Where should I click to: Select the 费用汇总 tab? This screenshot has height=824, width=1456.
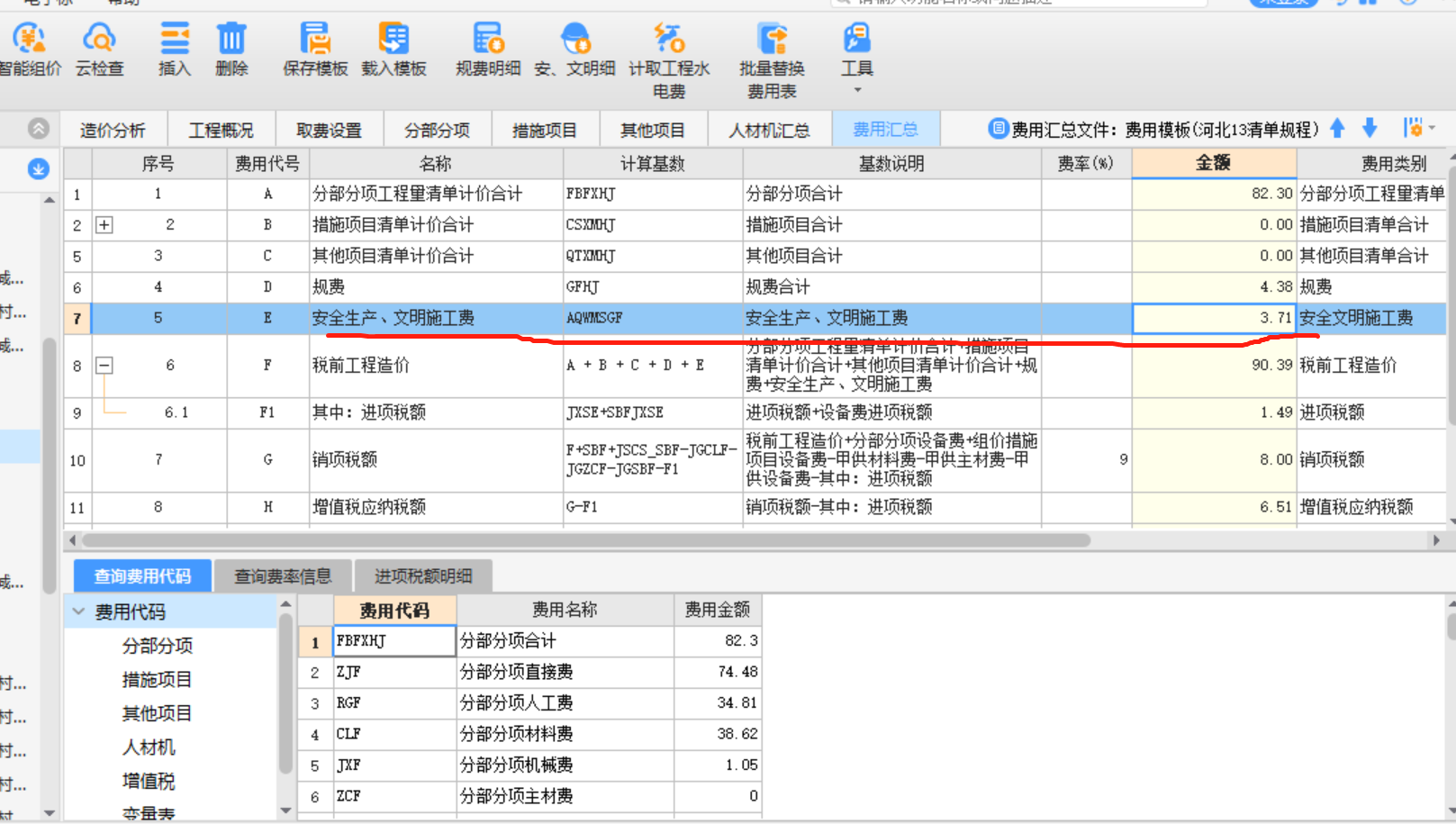(x=886, y=130)
